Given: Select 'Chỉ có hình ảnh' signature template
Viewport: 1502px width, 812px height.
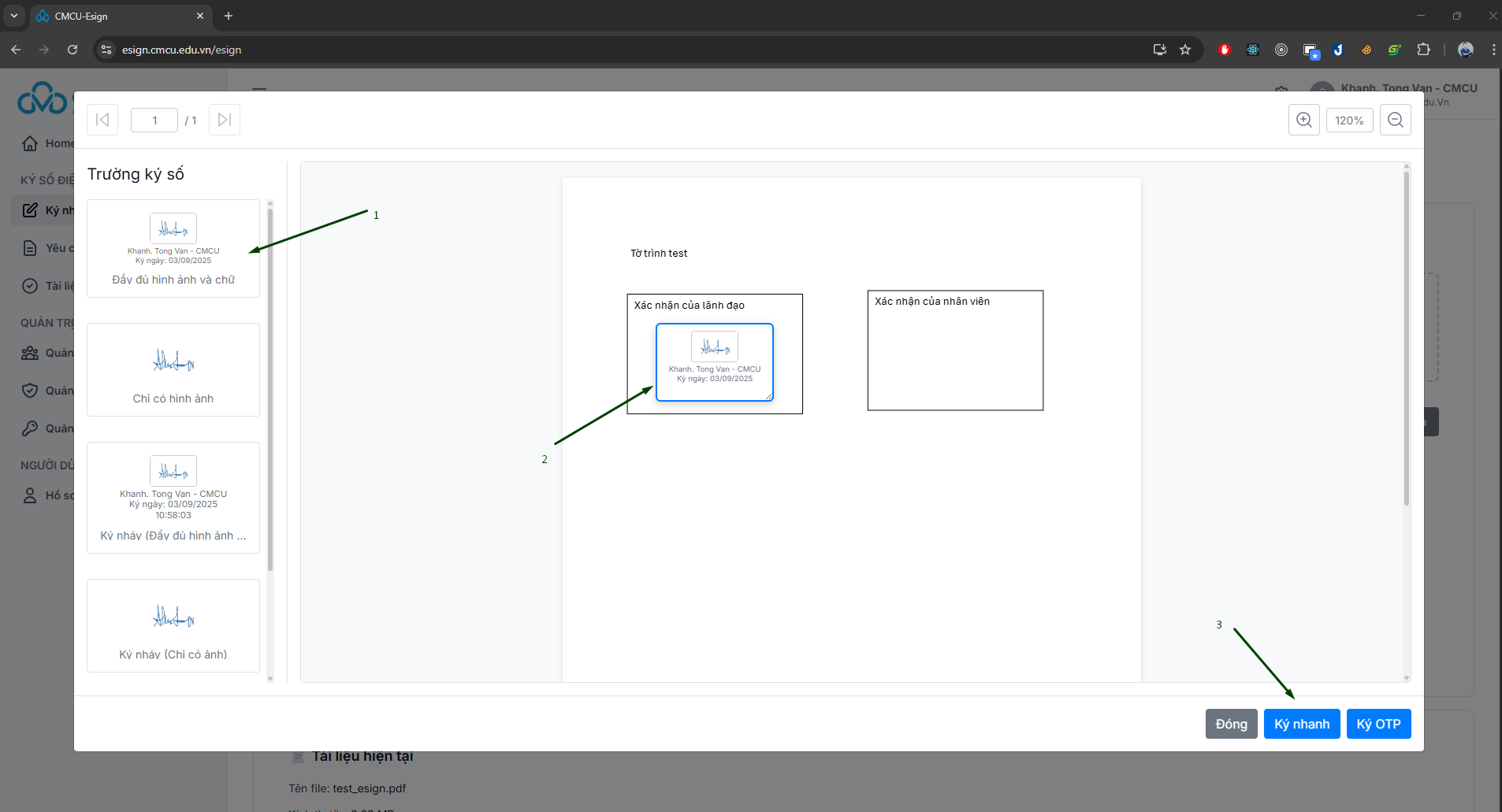Looking at the screenshot, I should coord(173,370).
